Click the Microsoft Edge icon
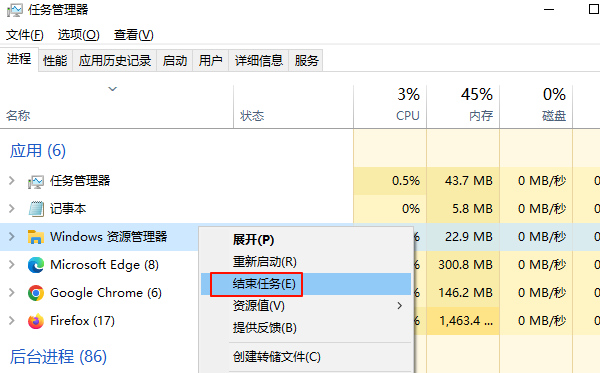 coord(36,265)
